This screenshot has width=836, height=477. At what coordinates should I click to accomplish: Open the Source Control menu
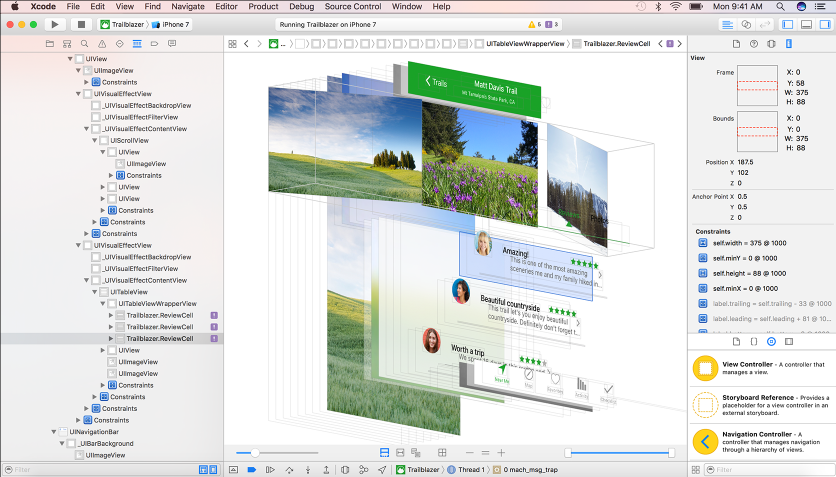click(x=352, y=6)
